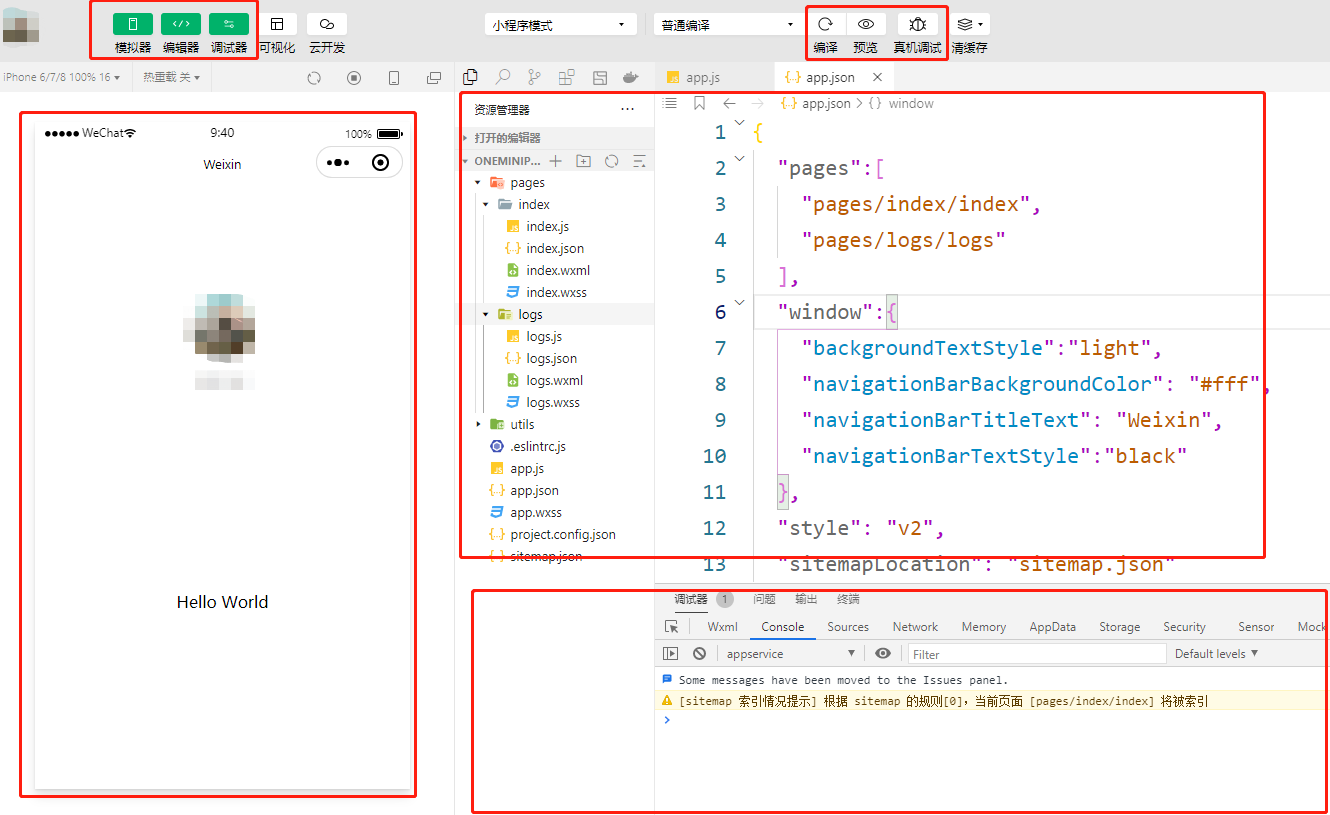Click the save-layout disk icon in sidebar
The height and width of the screenshot is (815, 1330).
pyautogui.click(x=600, y=77)
